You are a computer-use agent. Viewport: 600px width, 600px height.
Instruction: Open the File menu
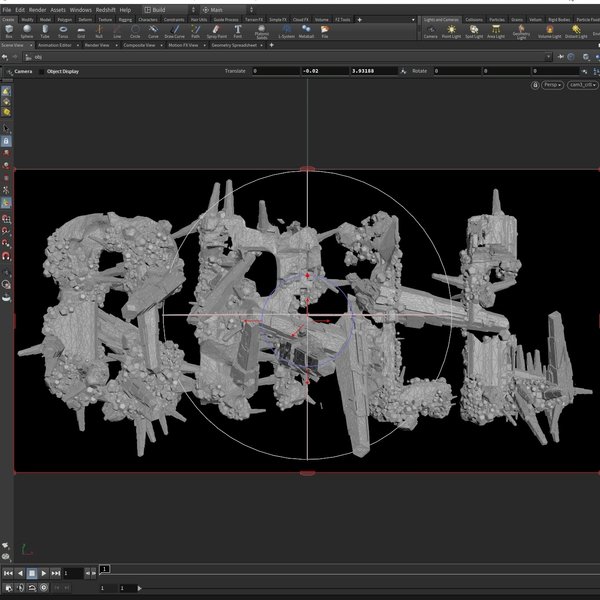click(x=7, y=10)
